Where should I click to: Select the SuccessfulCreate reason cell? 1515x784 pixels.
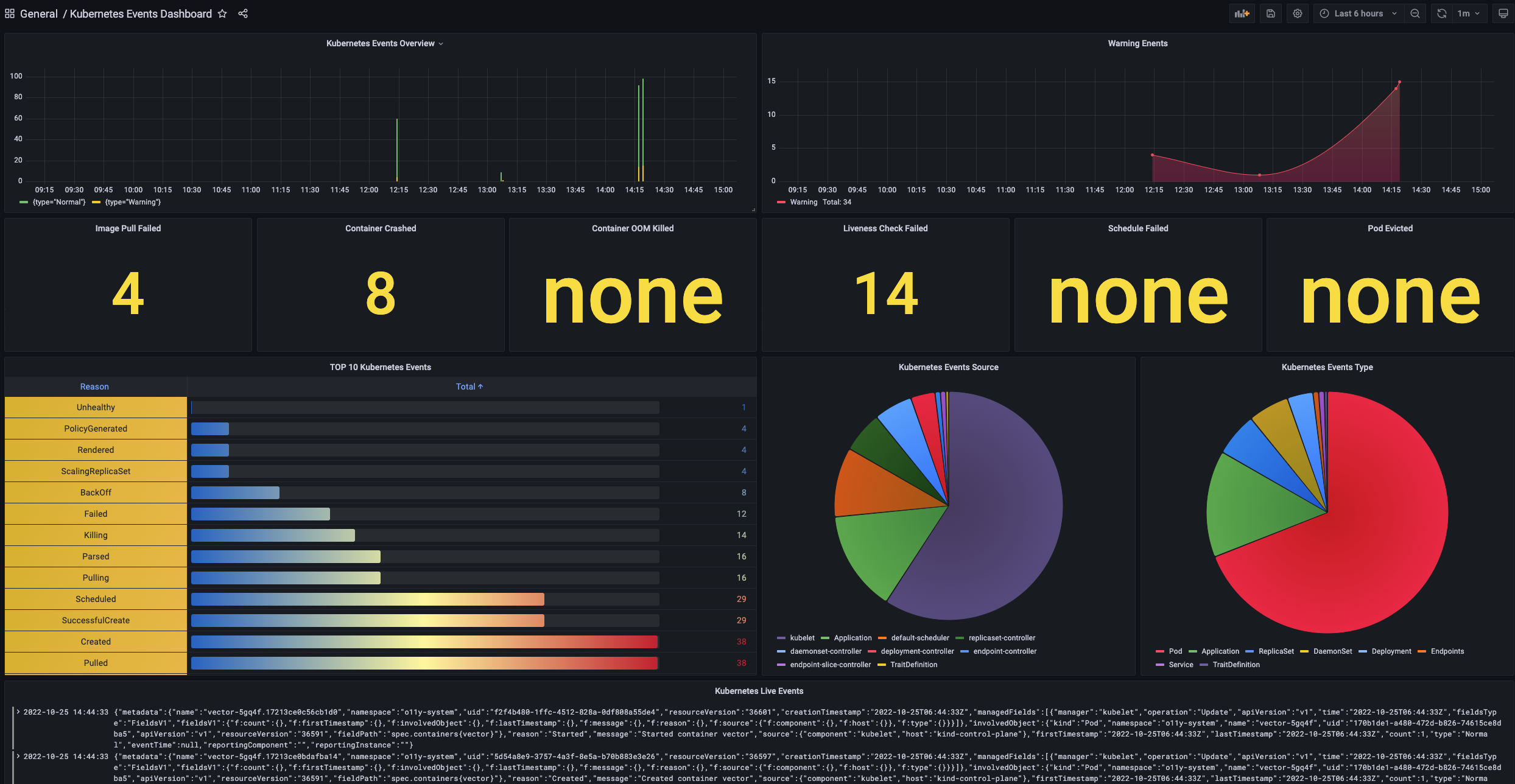point(96,620)
